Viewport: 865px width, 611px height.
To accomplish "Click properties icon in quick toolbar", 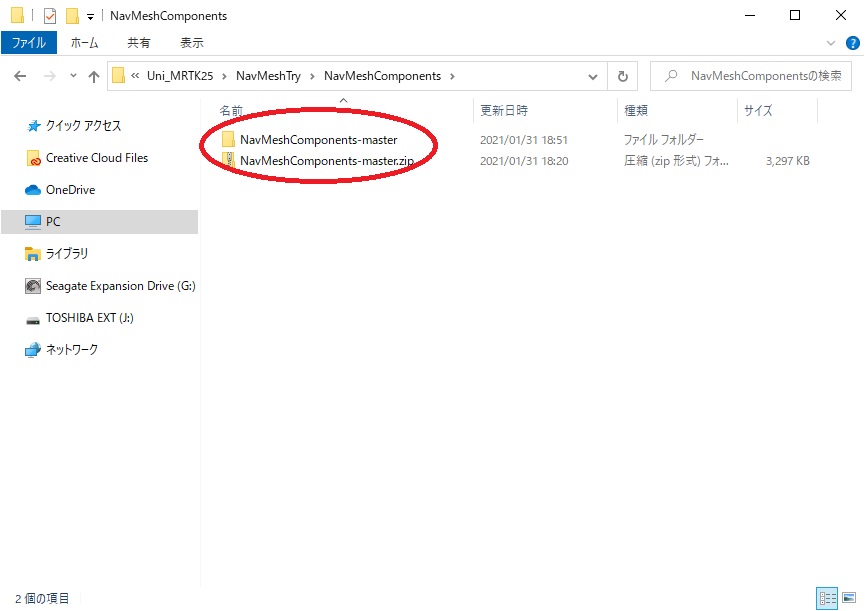I will pos(50,16).
